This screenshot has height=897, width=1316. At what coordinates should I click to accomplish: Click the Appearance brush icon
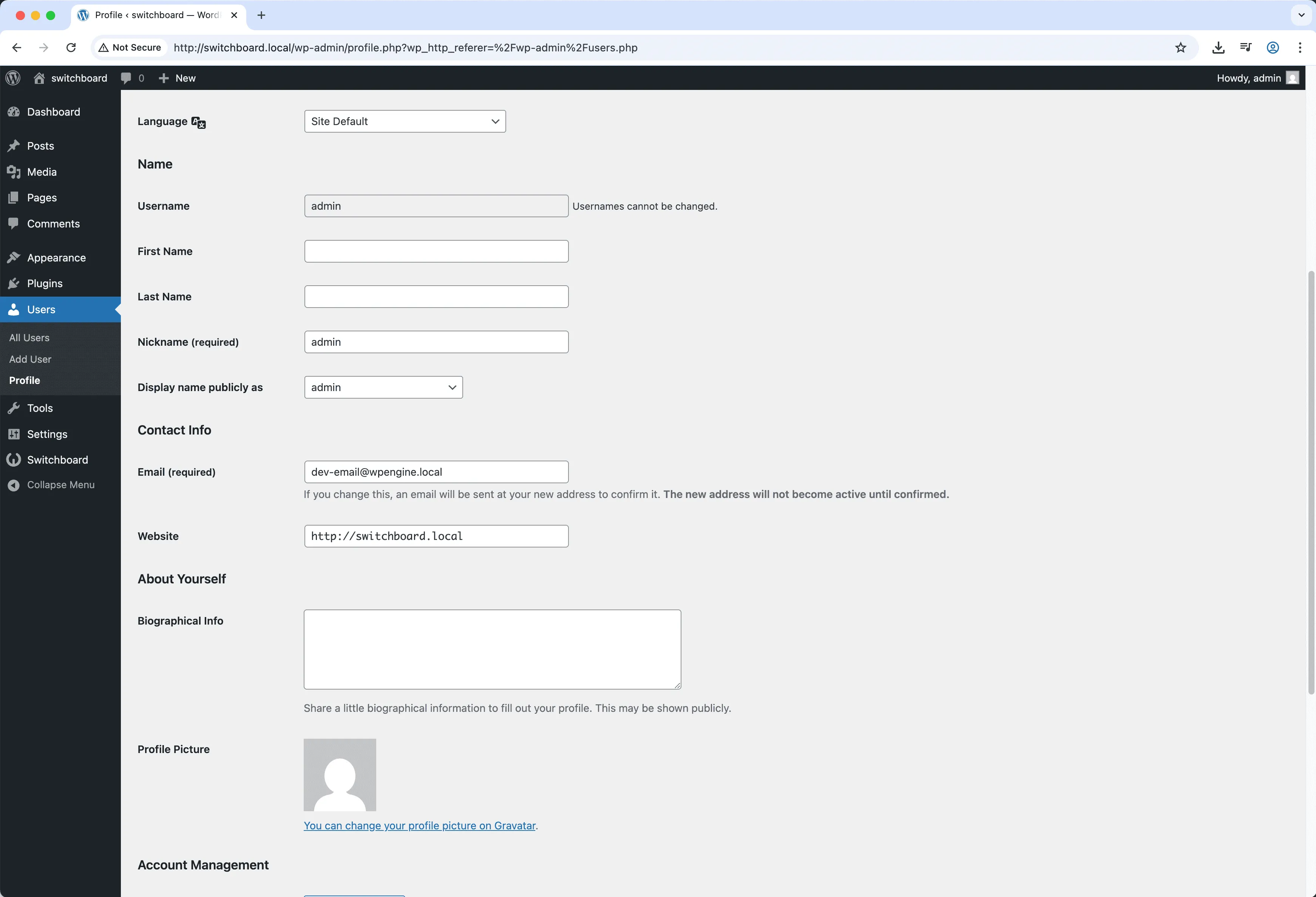14,257
